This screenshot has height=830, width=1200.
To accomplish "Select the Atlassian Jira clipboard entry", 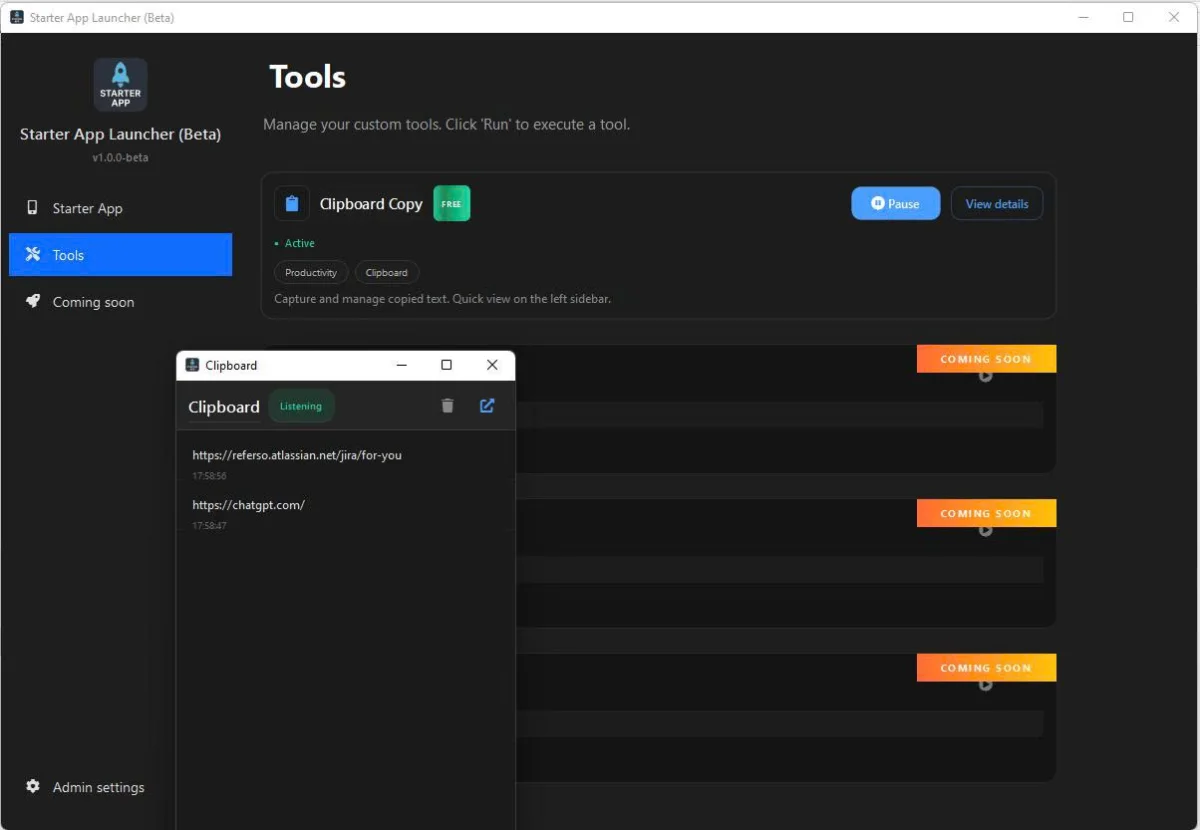I will pyautogui.click(x=297, y=455).
